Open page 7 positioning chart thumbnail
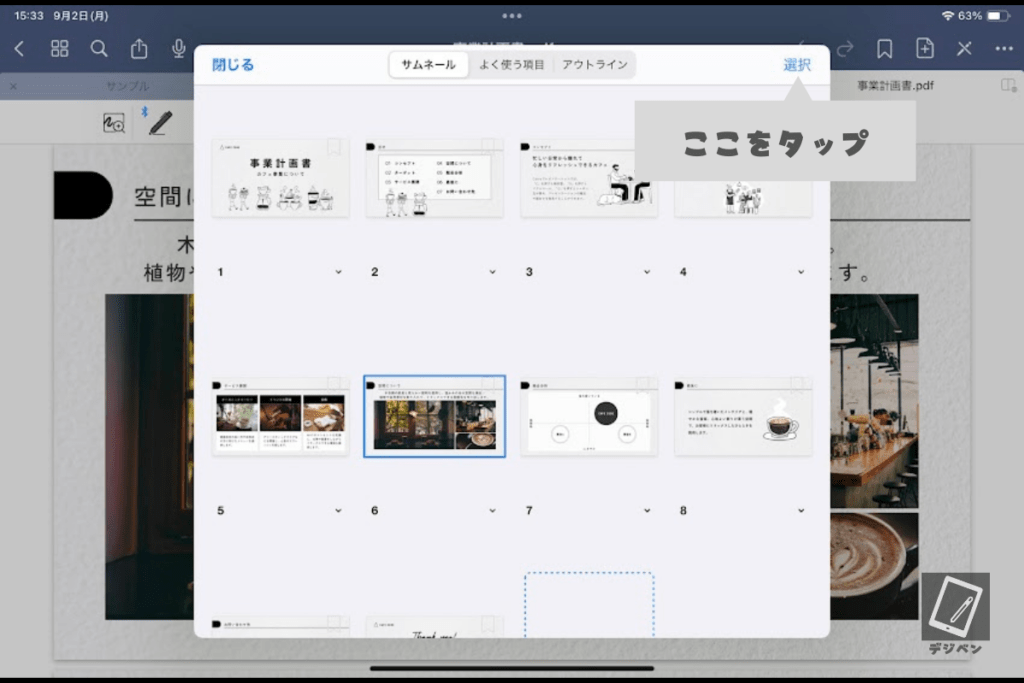The image size is (1024, 683). [588, 417]
